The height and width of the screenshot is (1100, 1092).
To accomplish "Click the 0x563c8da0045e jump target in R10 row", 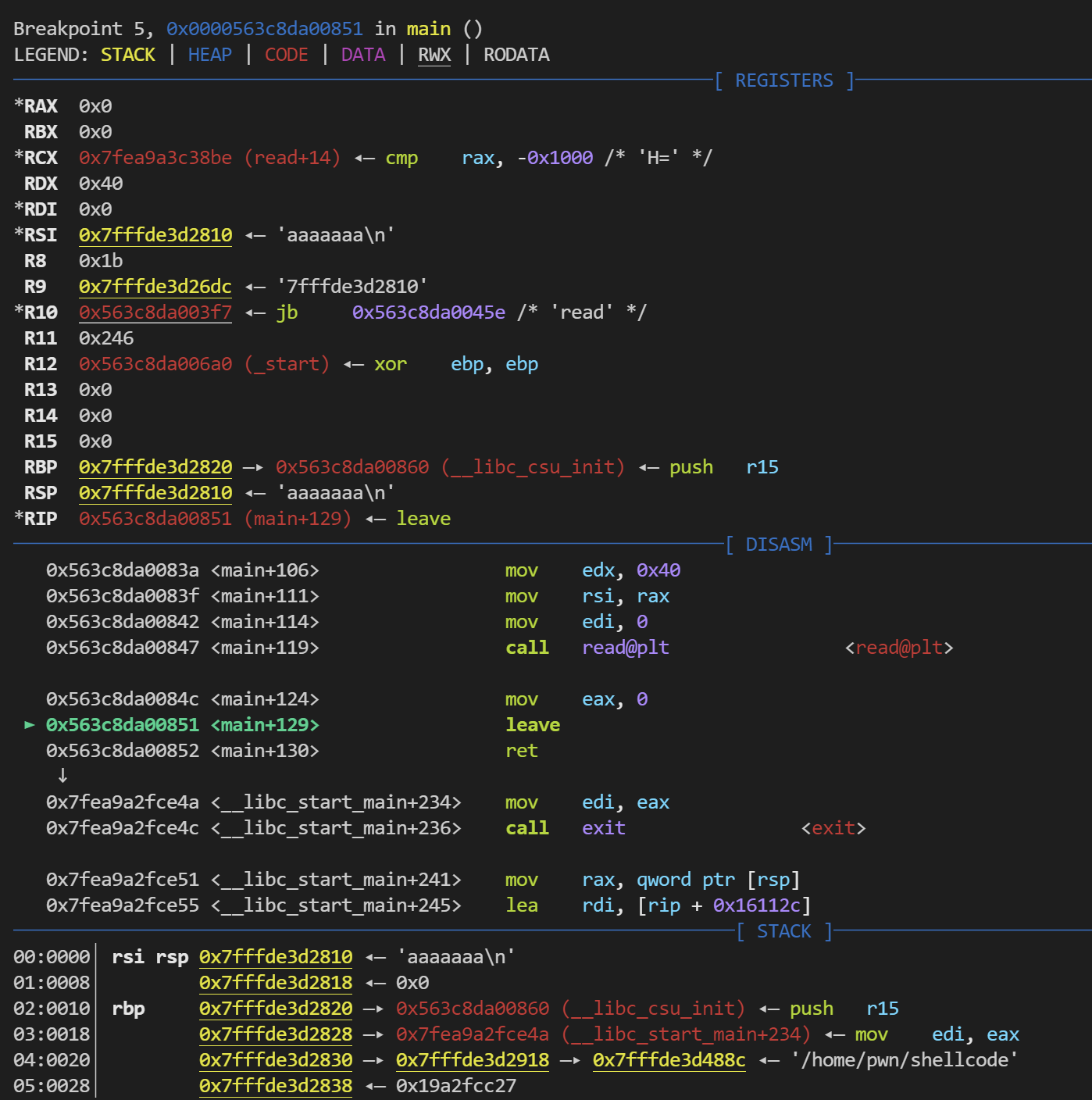I will pyautogui.click(x=429, y=312).
